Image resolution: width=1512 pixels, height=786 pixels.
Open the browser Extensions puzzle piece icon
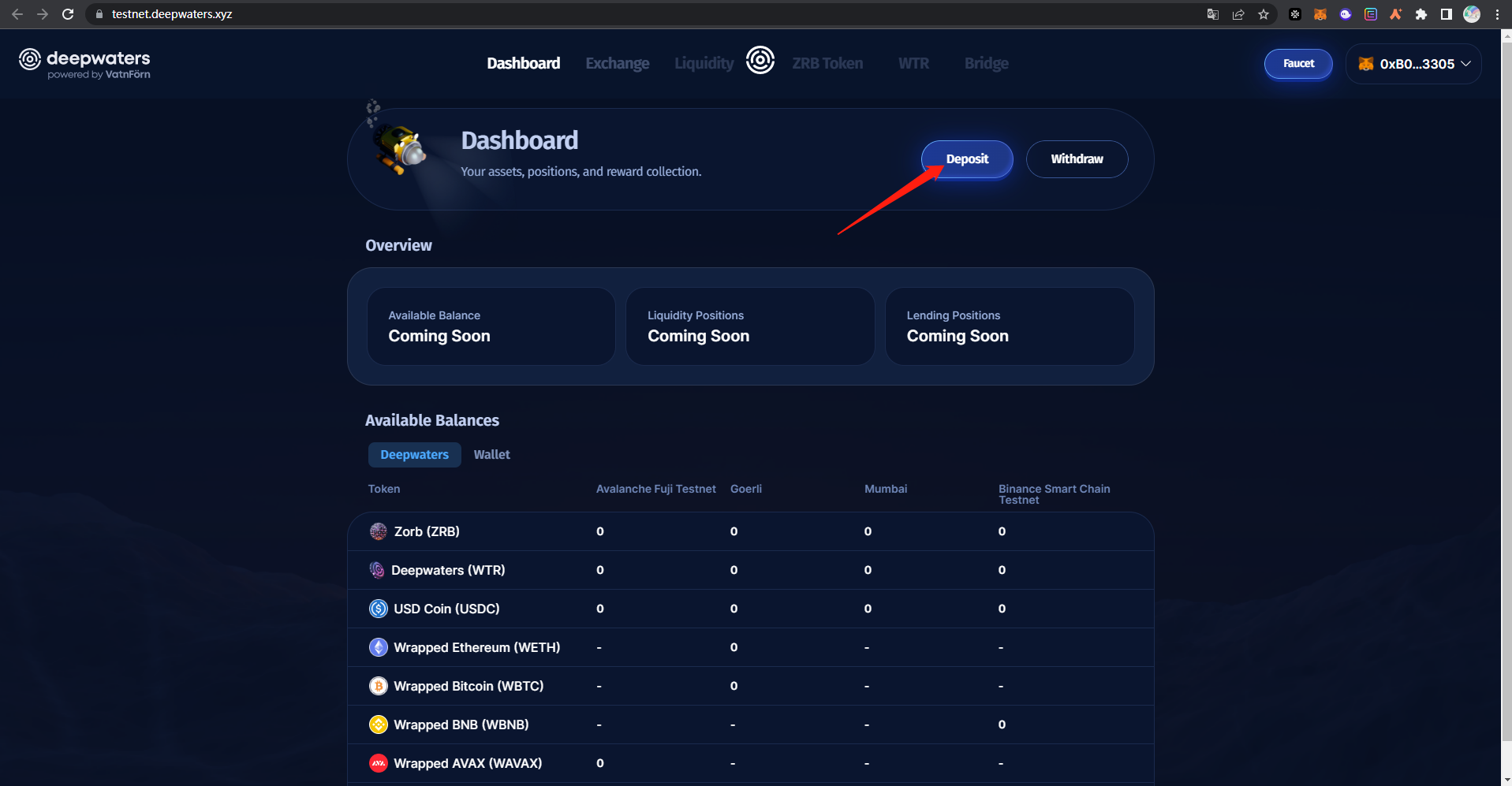(1421, 13)
